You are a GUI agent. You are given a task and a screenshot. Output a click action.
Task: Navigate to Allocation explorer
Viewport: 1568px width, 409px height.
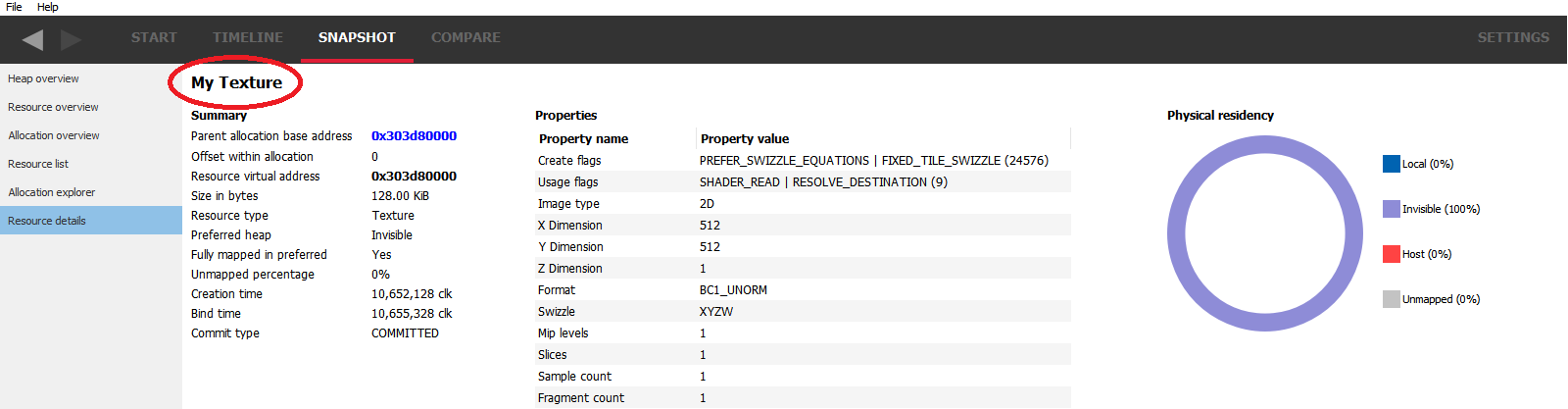[52, 192]
